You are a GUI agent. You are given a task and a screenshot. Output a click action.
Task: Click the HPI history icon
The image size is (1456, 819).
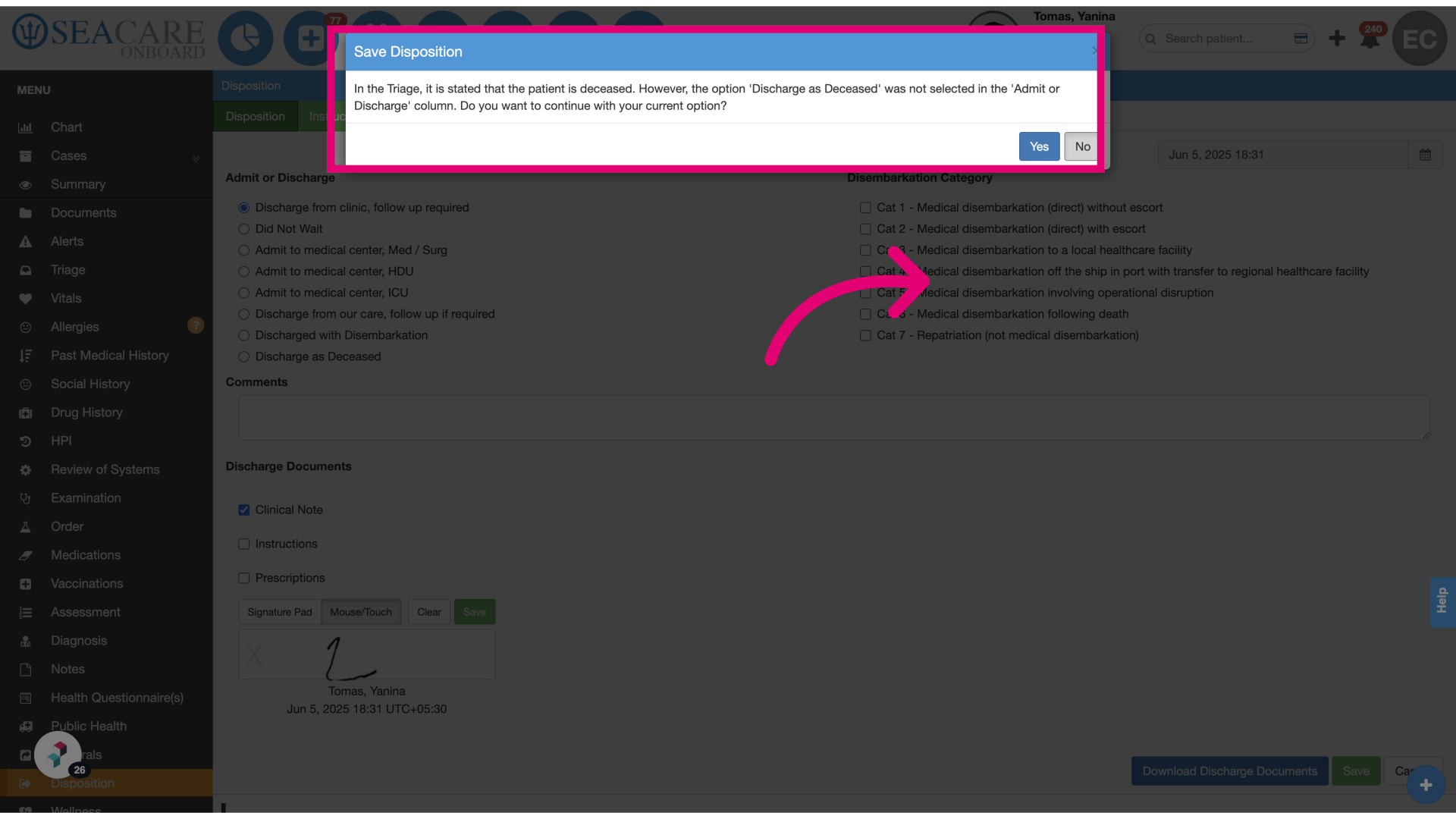tap(25, 441)
